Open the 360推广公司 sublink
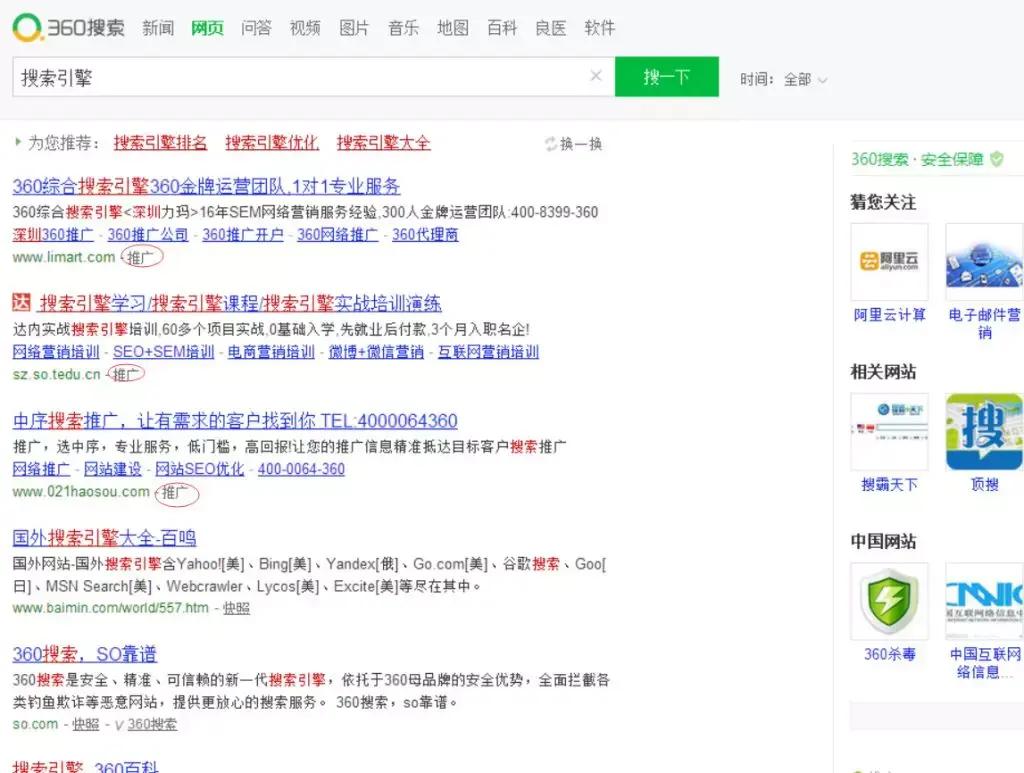The height and width of the screenshot is (773, 1024). (148, 234)
